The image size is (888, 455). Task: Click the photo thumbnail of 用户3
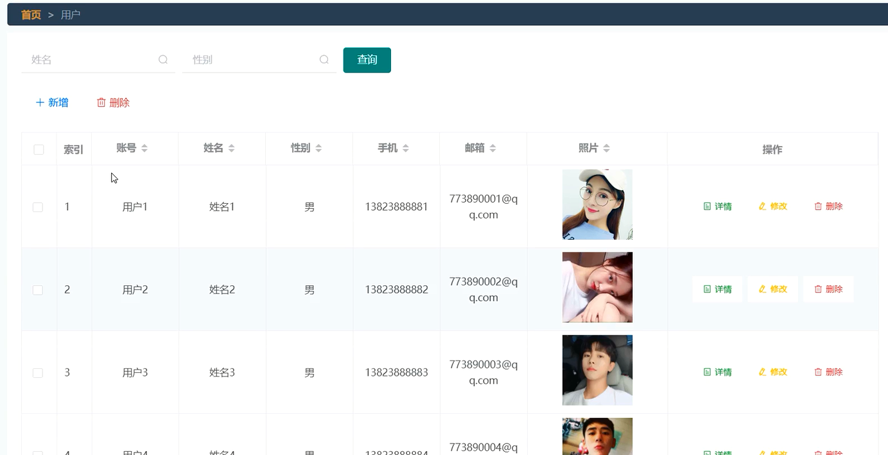click(x=597, y=370)
